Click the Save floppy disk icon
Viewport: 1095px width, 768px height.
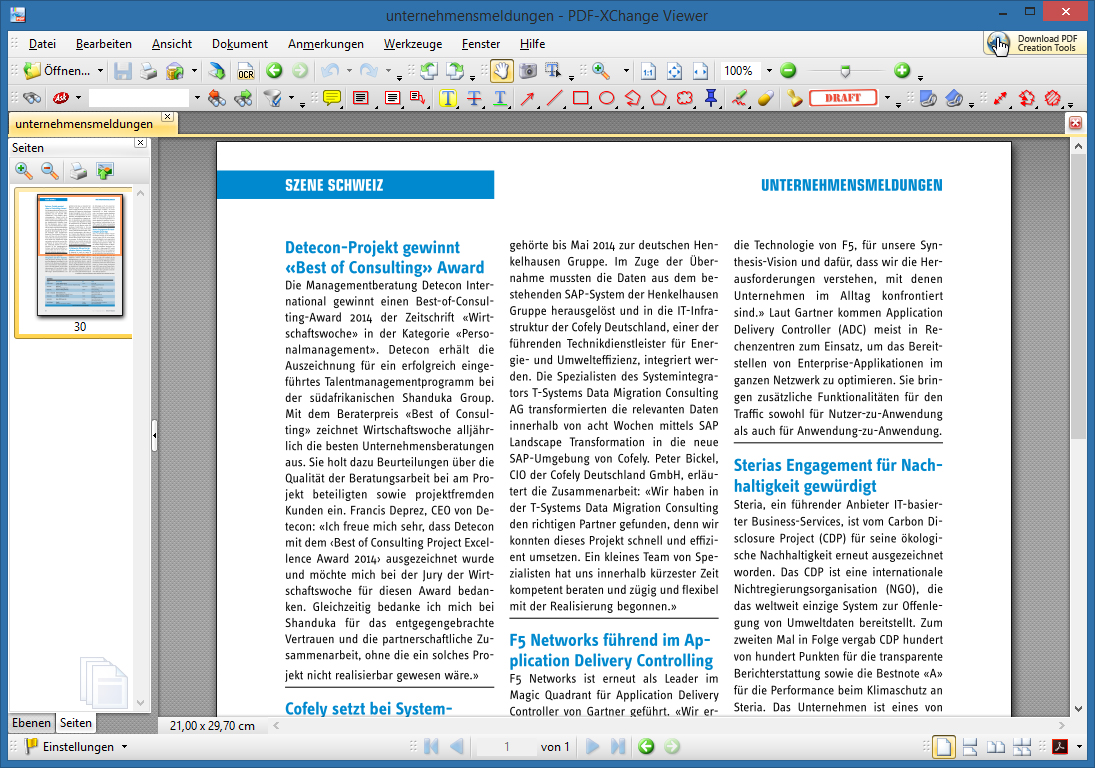tap(123, 71)
